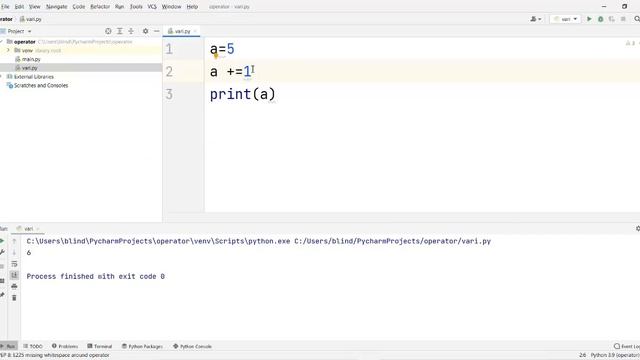Open the VCS menu

pos(152,7)
